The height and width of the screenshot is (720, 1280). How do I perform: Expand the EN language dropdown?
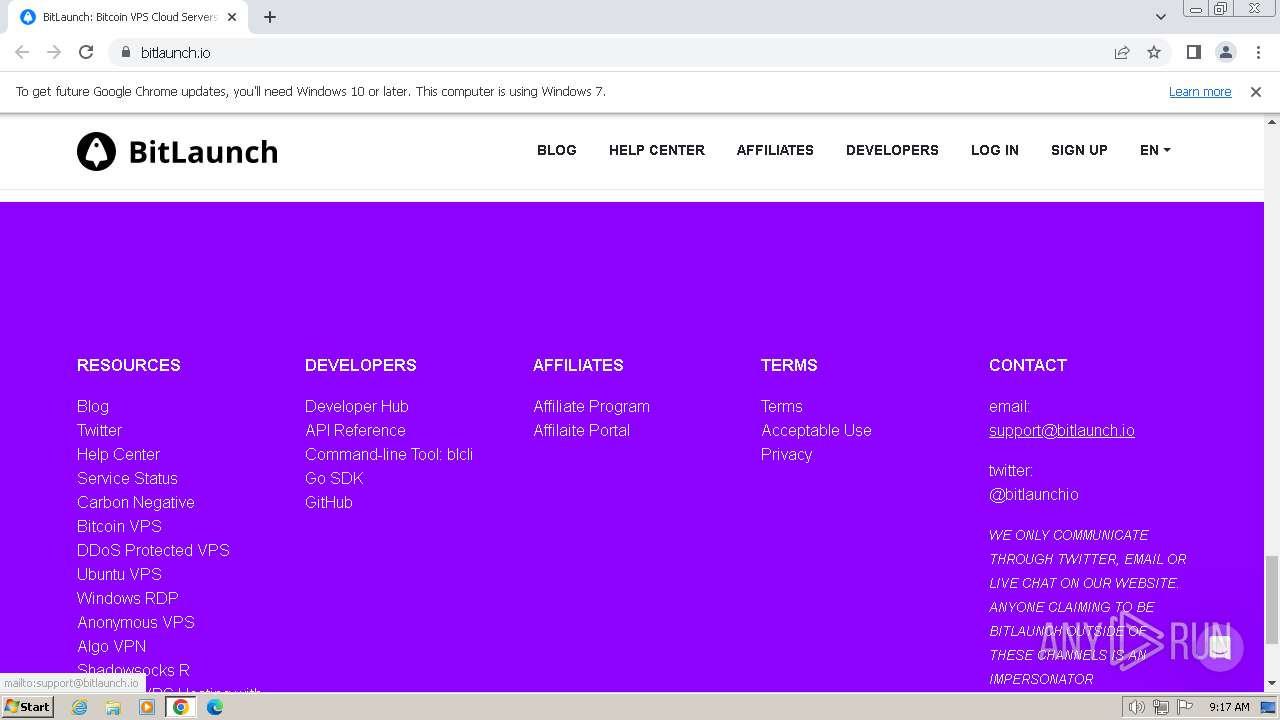[x=1155, y=150]
